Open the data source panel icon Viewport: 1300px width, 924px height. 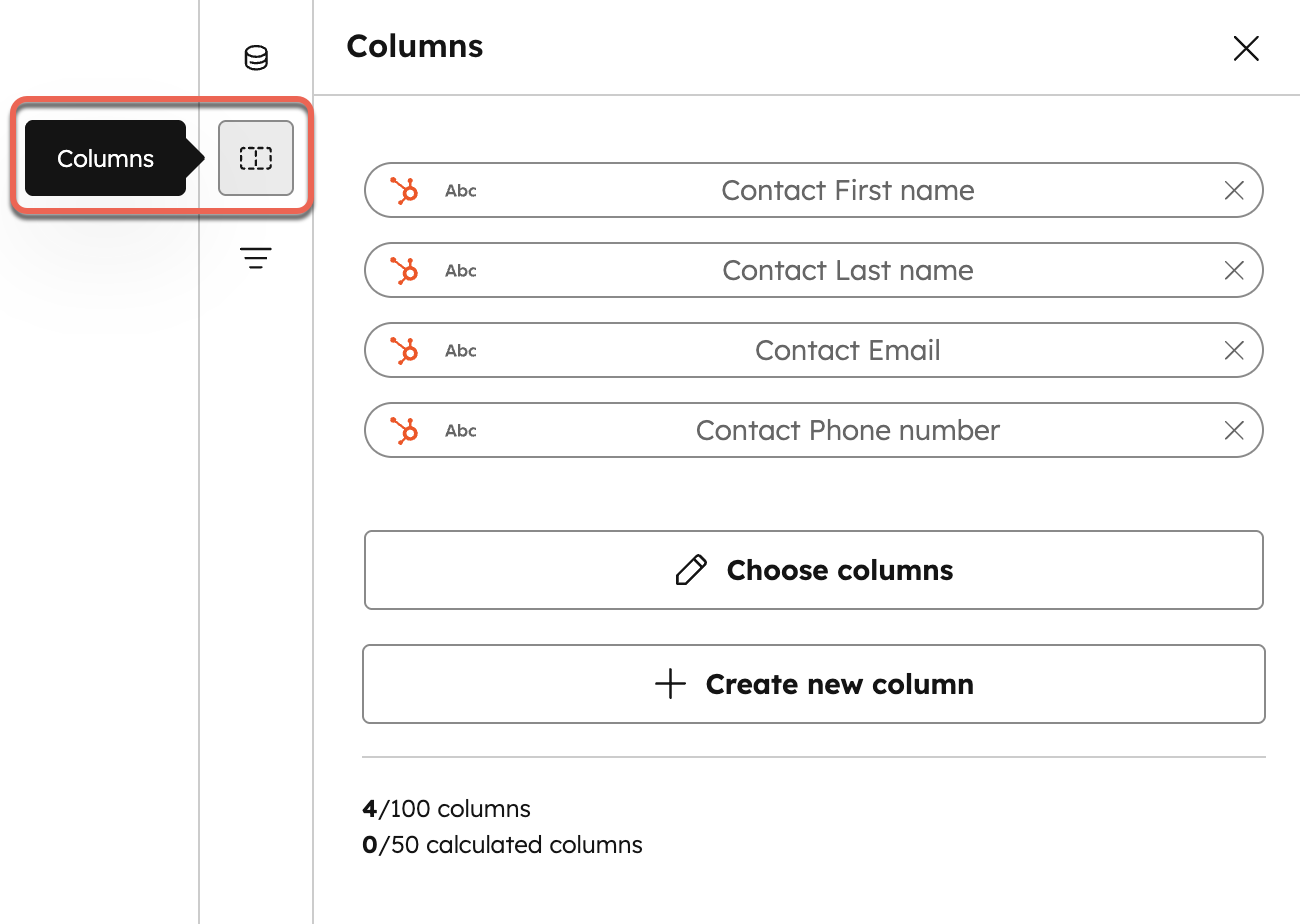point(255,58)
